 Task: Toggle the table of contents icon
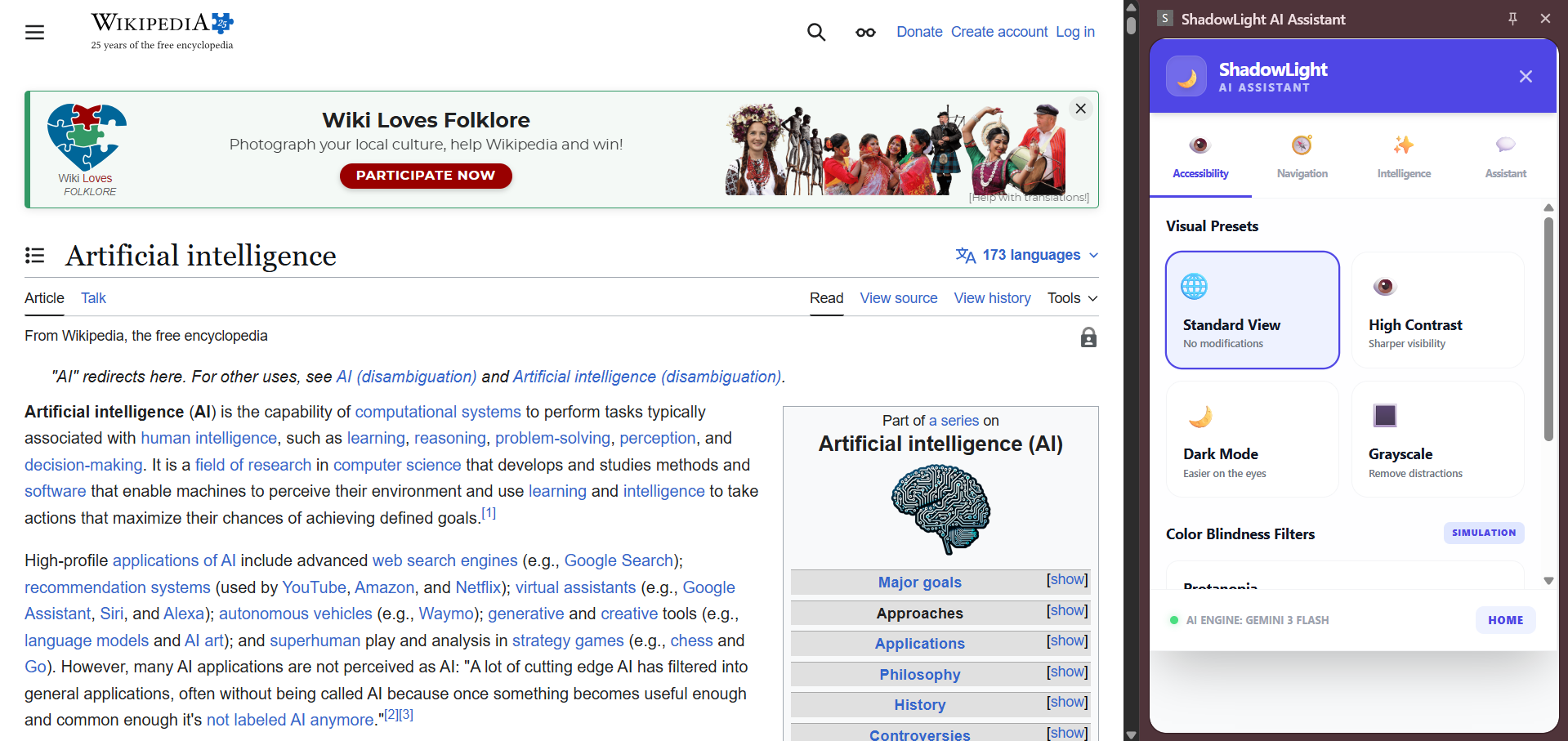pos(34,256)
